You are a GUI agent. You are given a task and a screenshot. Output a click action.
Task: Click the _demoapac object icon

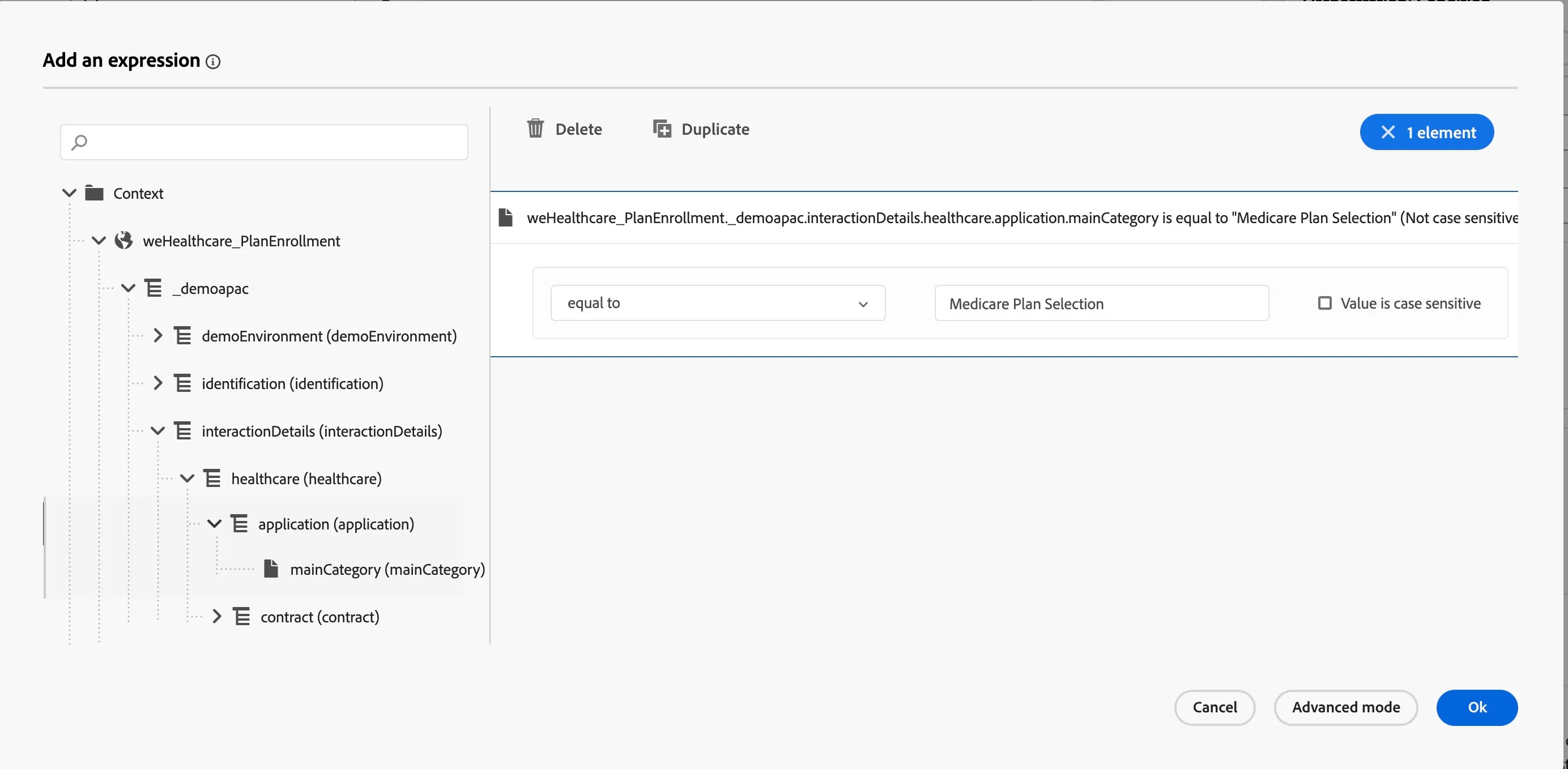[x=154, y=288]
